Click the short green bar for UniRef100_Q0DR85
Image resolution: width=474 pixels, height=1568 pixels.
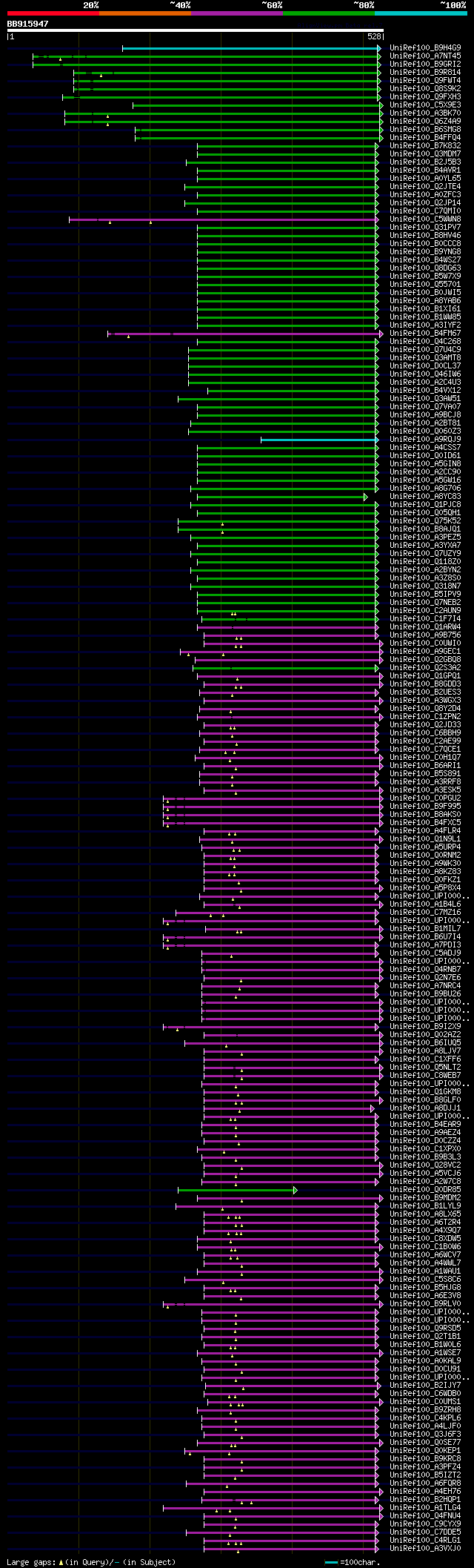pos(236,1190)
